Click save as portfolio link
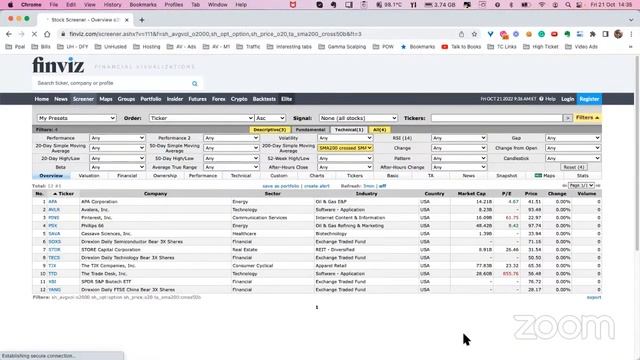 281,186
